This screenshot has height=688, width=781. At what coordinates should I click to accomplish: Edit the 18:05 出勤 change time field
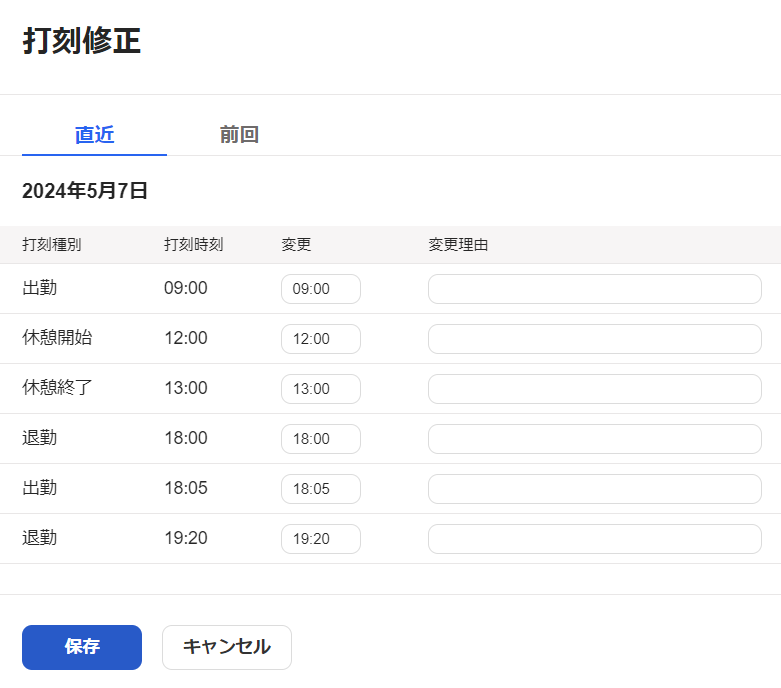click(x=320, y=489)
